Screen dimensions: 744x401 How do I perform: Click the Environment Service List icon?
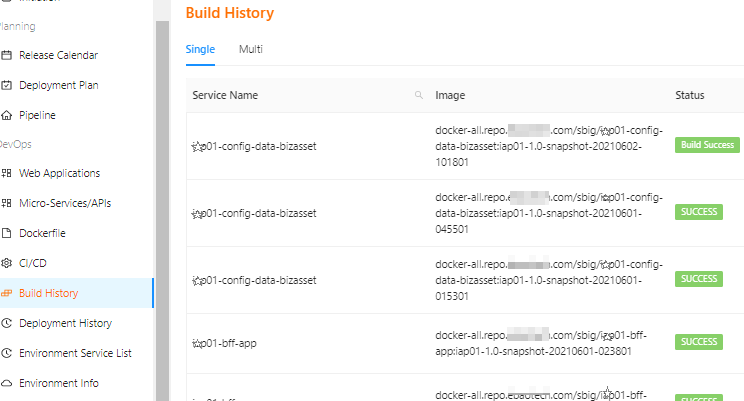[x=7, y=353]
